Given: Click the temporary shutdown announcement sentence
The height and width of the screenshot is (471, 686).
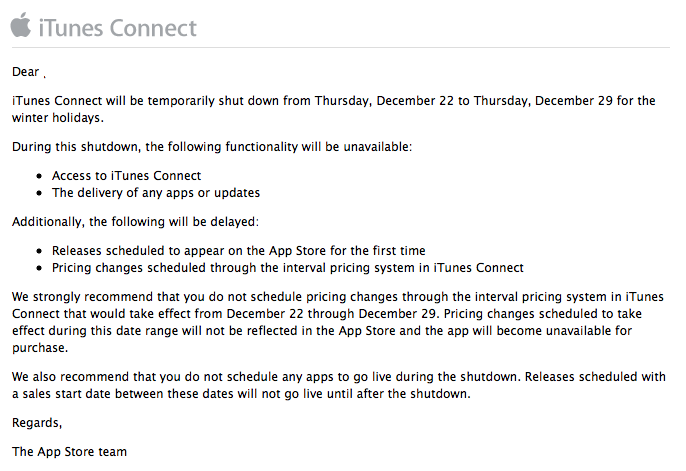Looking at the screenshot, I should (334, 100).
